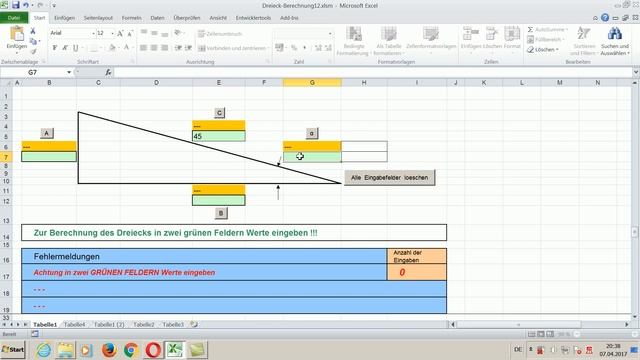Image resolution: width=640 pixels, height=360 pixels.
Task: Open Zellenformatvorlagen gallery
Action: (431, 38)
